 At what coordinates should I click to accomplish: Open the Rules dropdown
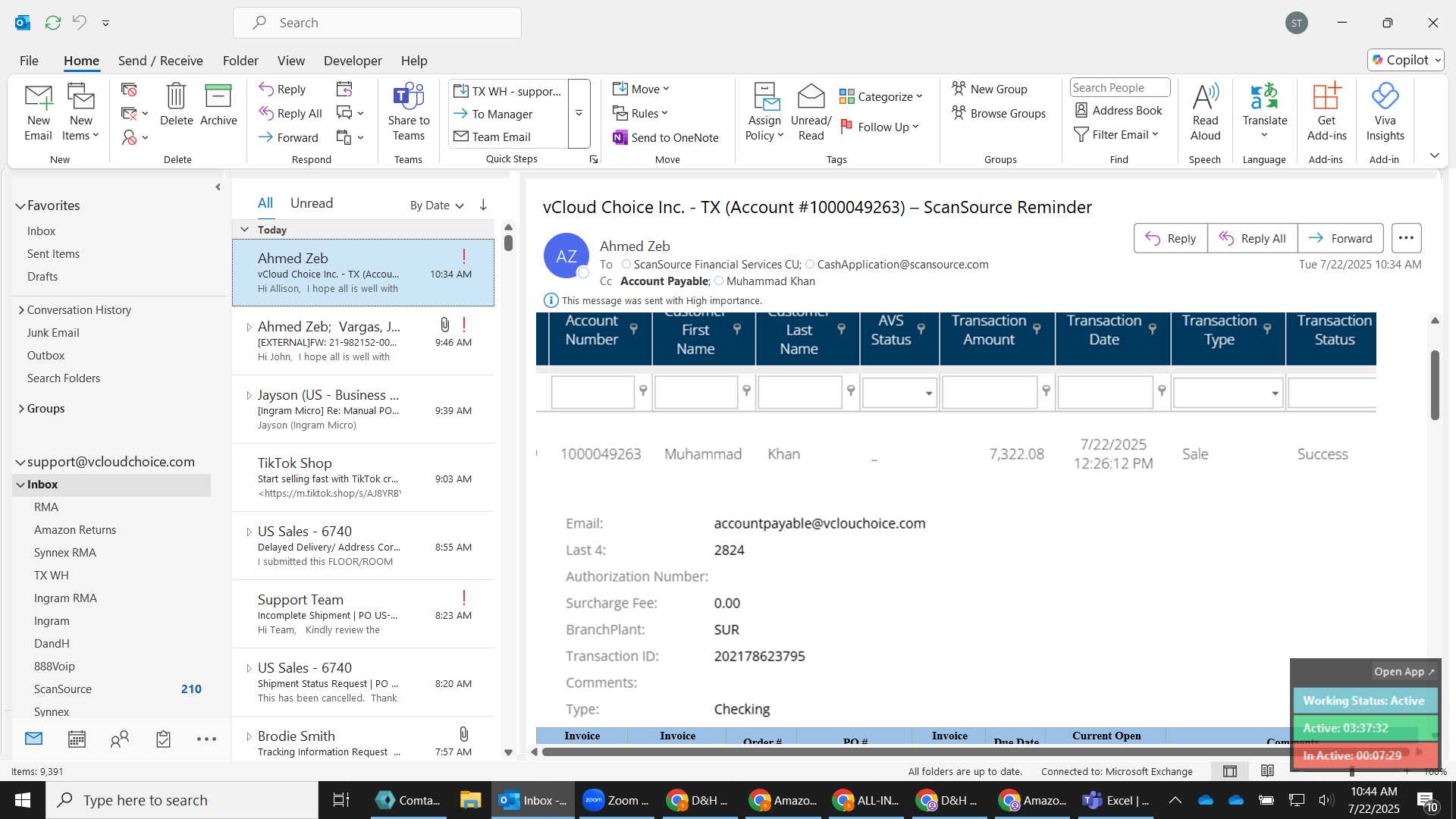(641, 113)
